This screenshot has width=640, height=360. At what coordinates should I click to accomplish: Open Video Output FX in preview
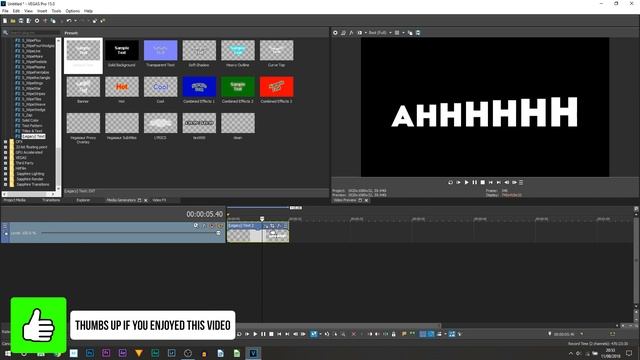coord(351,33)
